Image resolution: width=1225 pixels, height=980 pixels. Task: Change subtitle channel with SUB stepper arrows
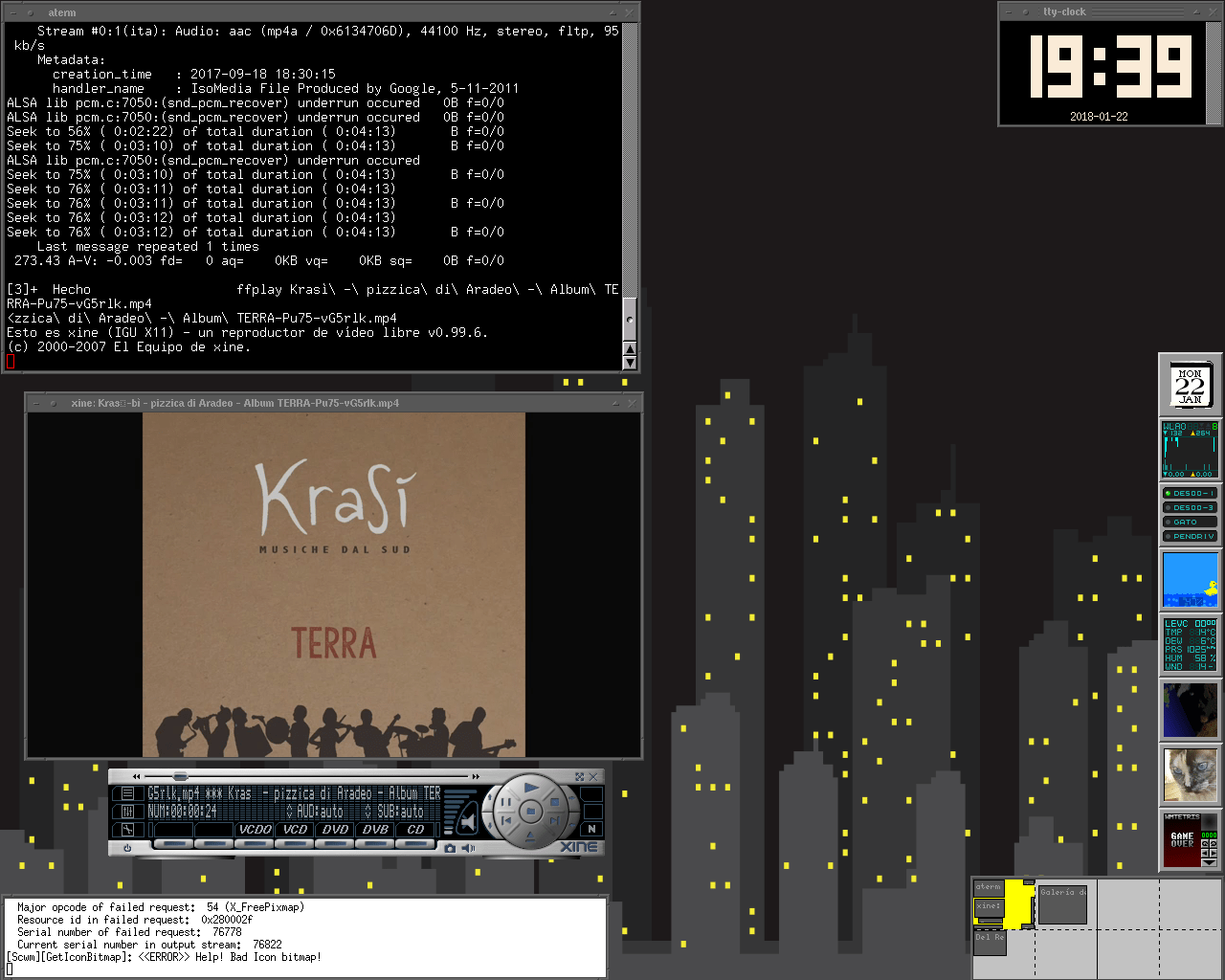pyautogui.click(x=368, y=812)
